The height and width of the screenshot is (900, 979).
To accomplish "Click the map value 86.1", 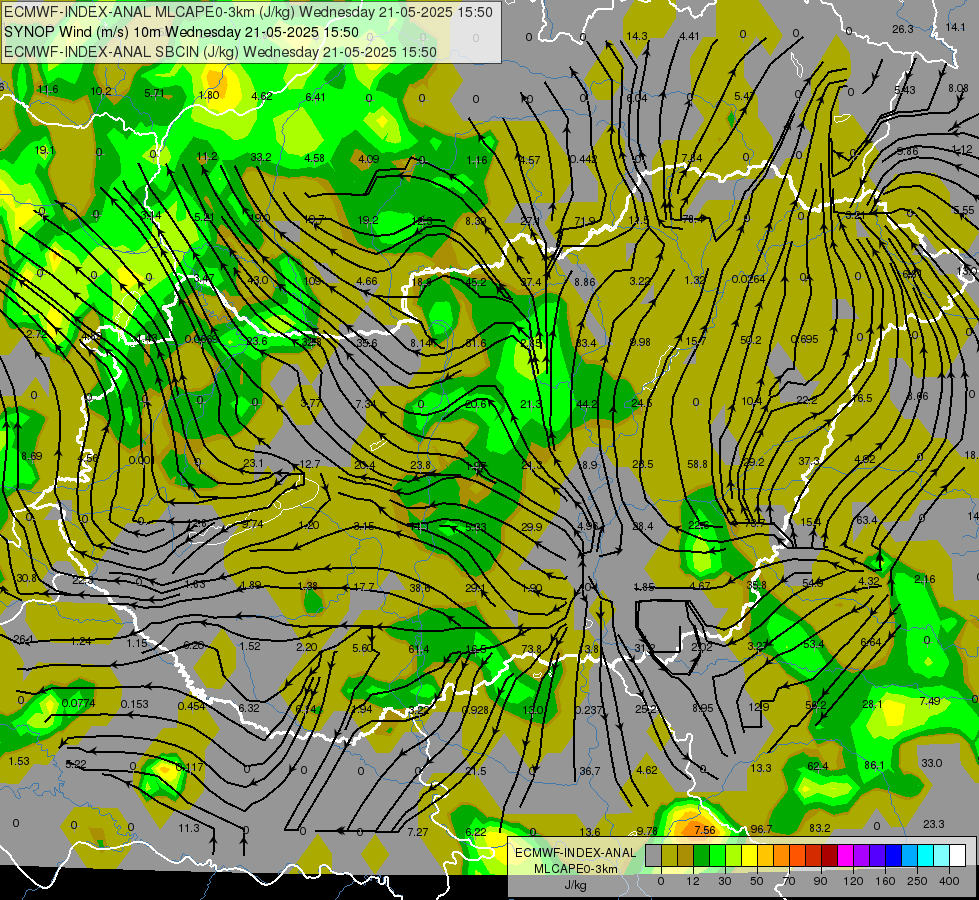I will click(x=874, y=765).
